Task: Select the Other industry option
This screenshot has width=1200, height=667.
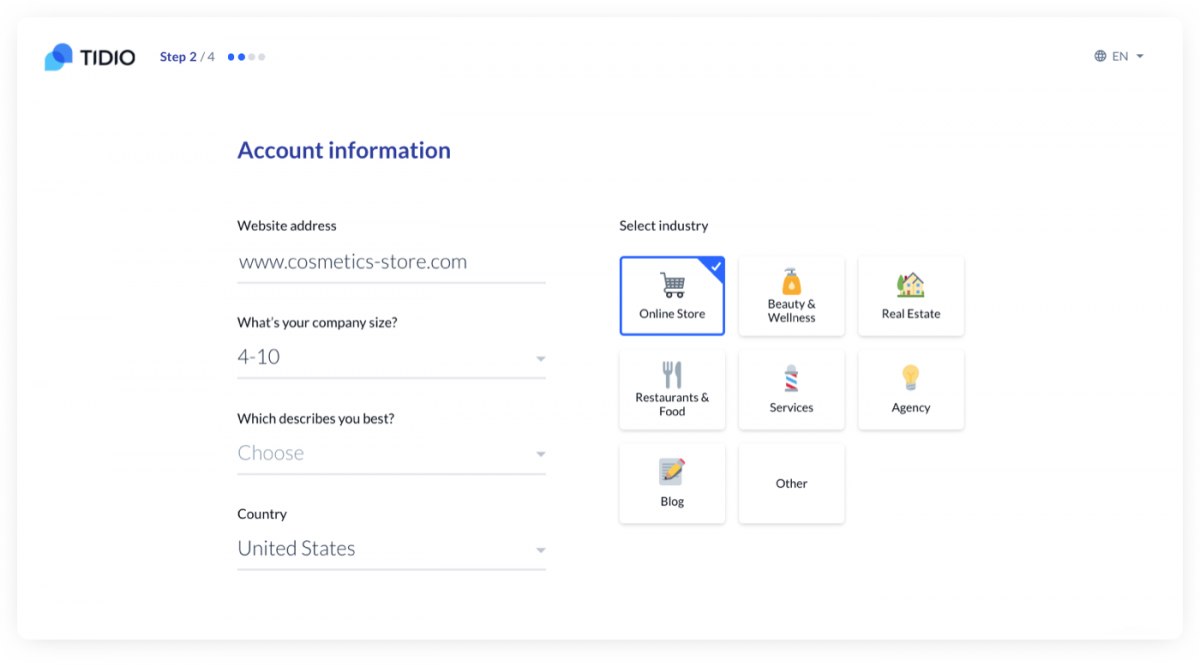Action: coord(791,483)
